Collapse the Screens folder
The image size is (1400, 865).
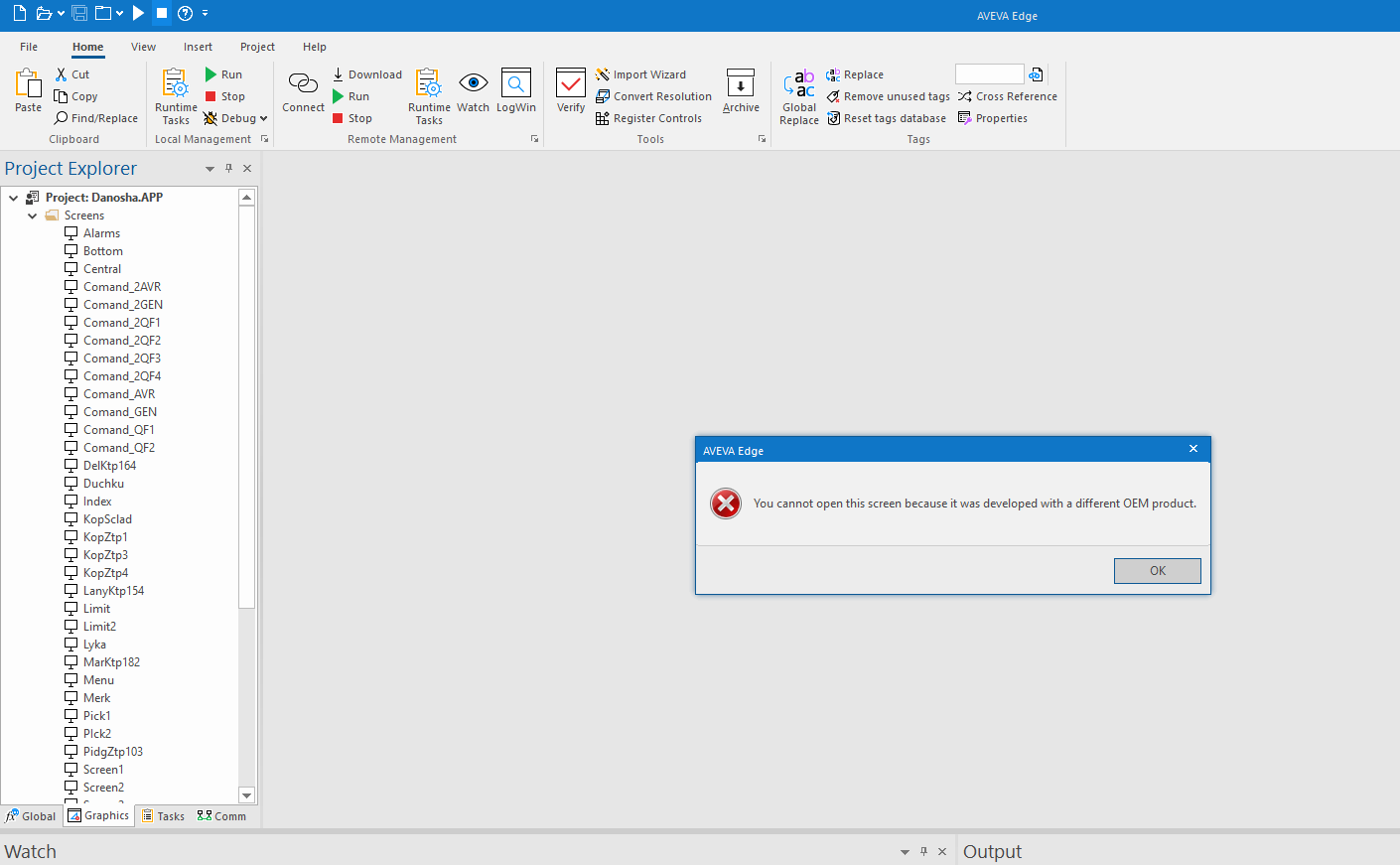pyautogui.click(x=32, y=216)
